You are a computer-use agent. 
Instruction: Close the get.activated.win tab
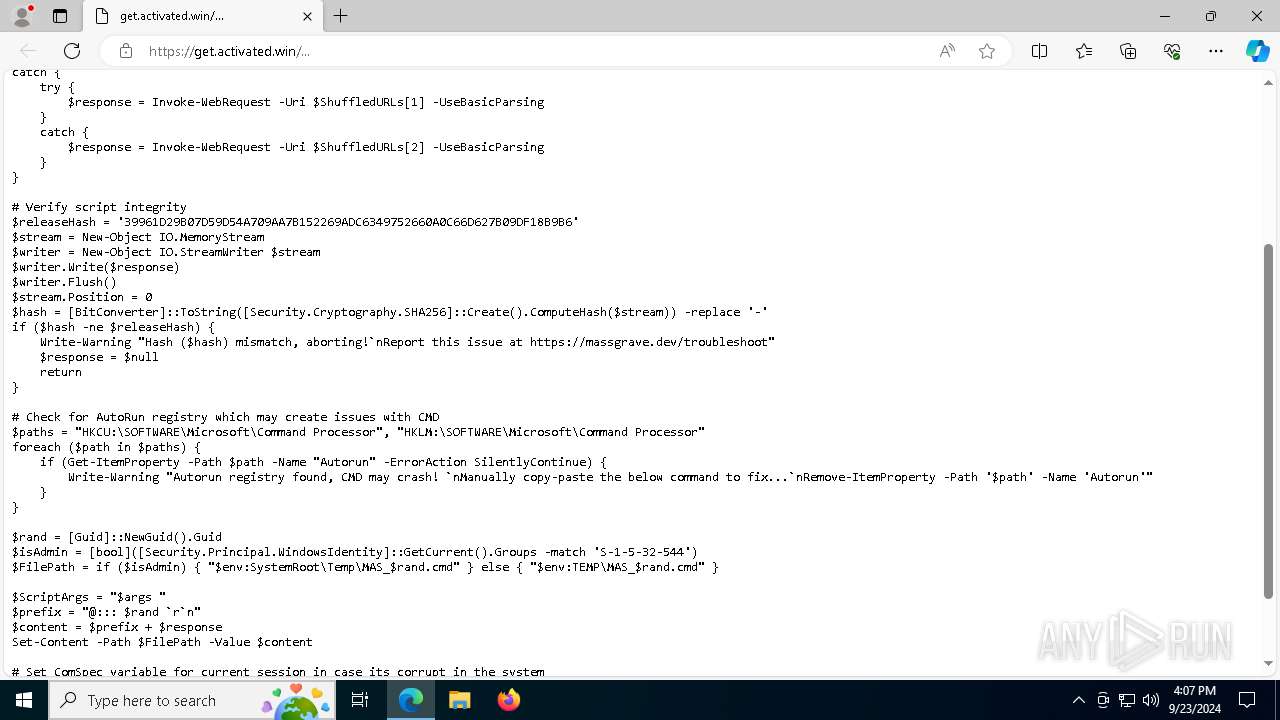pos(307,16)
